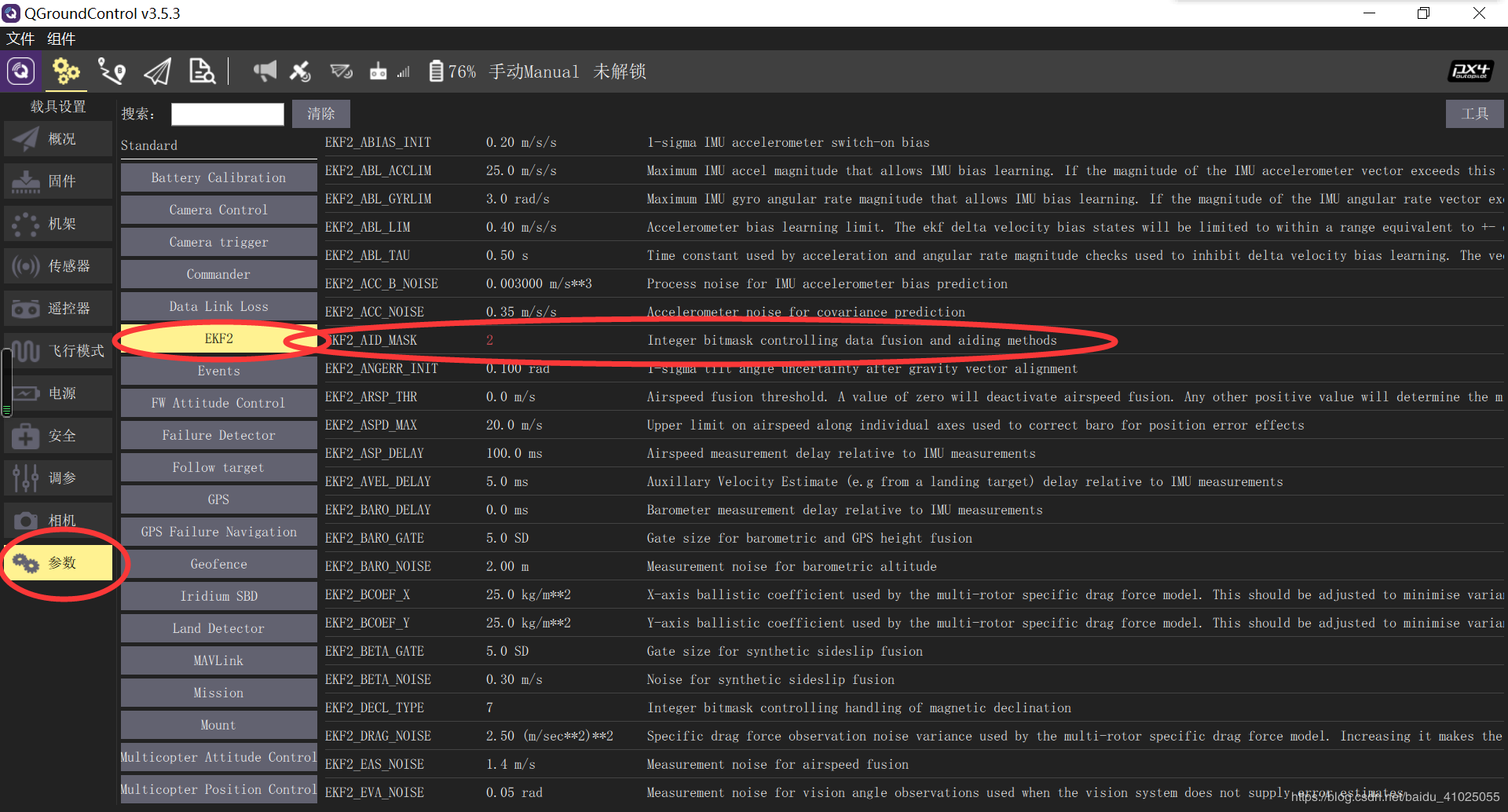Select Land Detector parameter group
The image size is (1508, 812).
(218, 628)
